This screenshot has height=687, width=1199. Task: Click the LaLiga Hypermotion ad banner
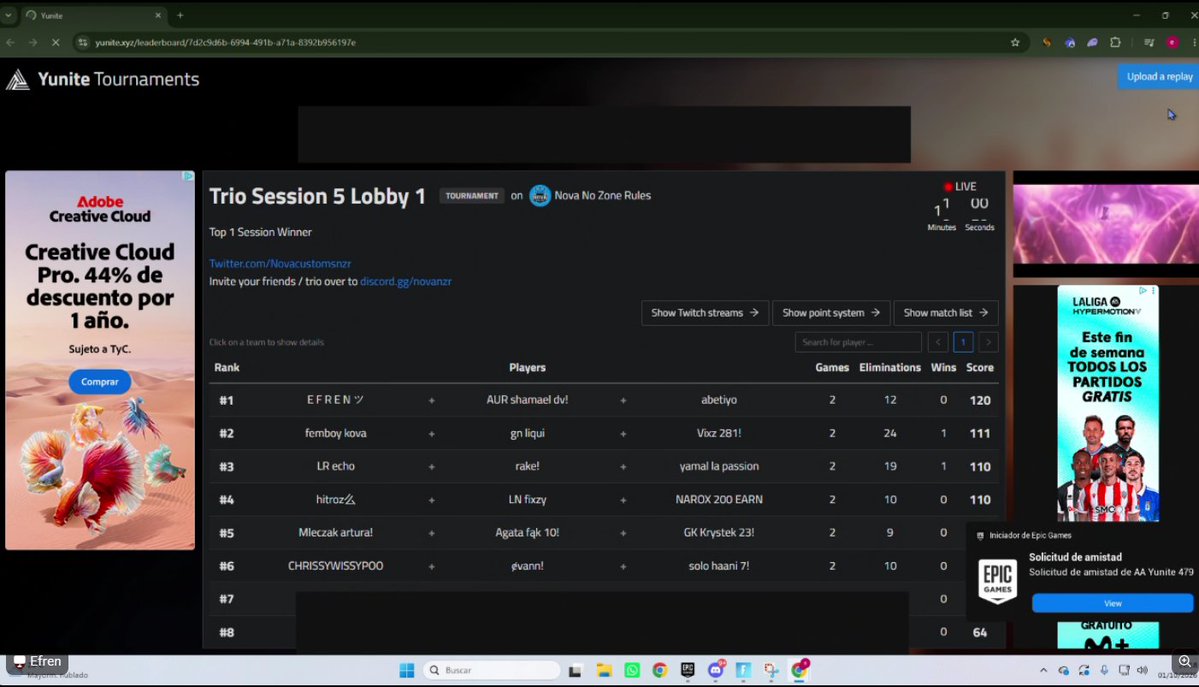pyautogui.click(x=1108, y=404)
